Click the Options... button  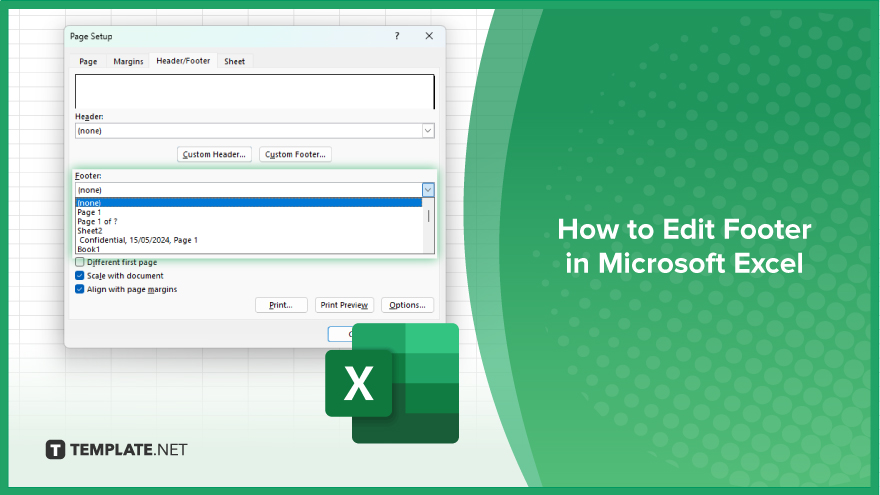pyautogui.click(x=407, y=305)
